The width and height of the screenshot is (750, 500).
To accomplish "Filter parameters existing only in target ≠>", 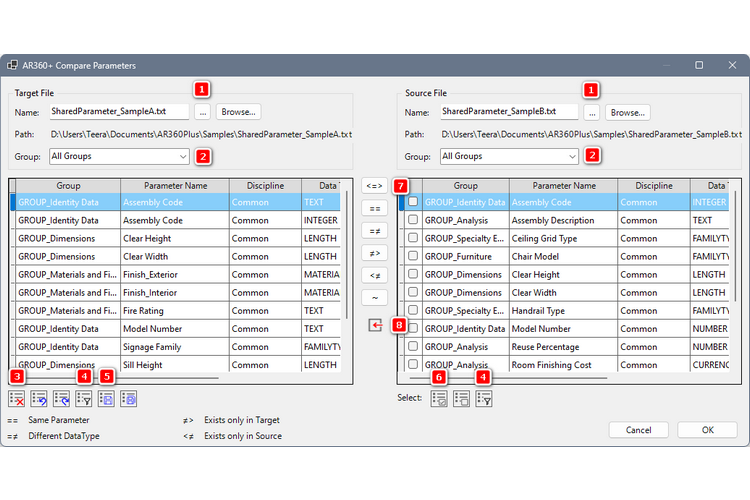I will (375, 253).
